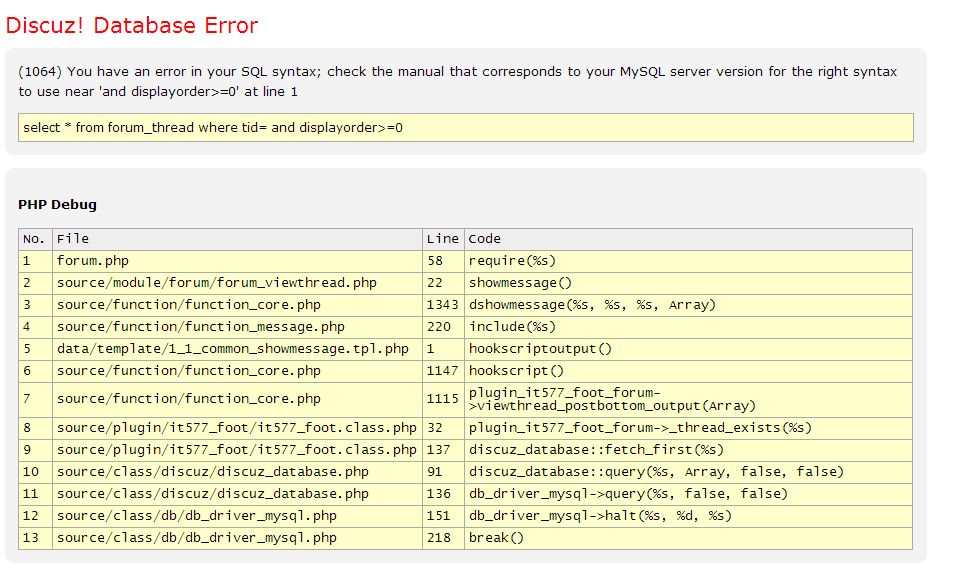Click the Code column header
The width and height of the screenshot is (978, 565).
point(688,239)
